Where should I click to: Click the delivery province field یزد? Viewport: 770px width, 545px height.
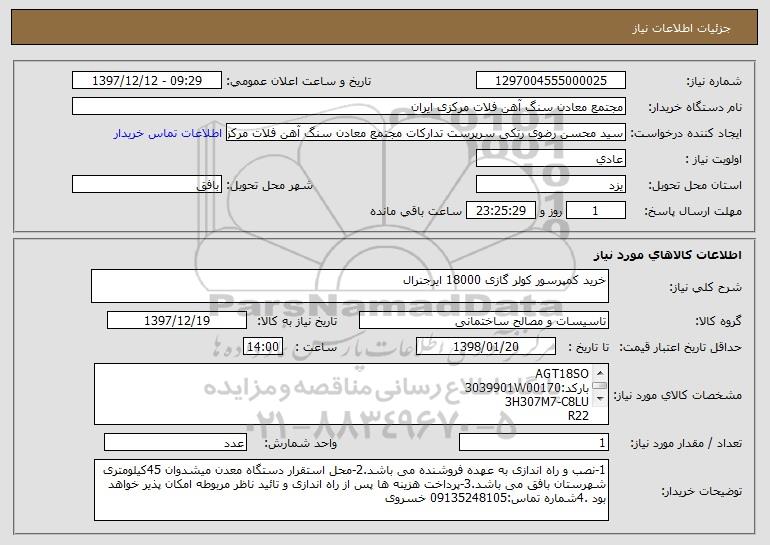(x=550, y=185)
